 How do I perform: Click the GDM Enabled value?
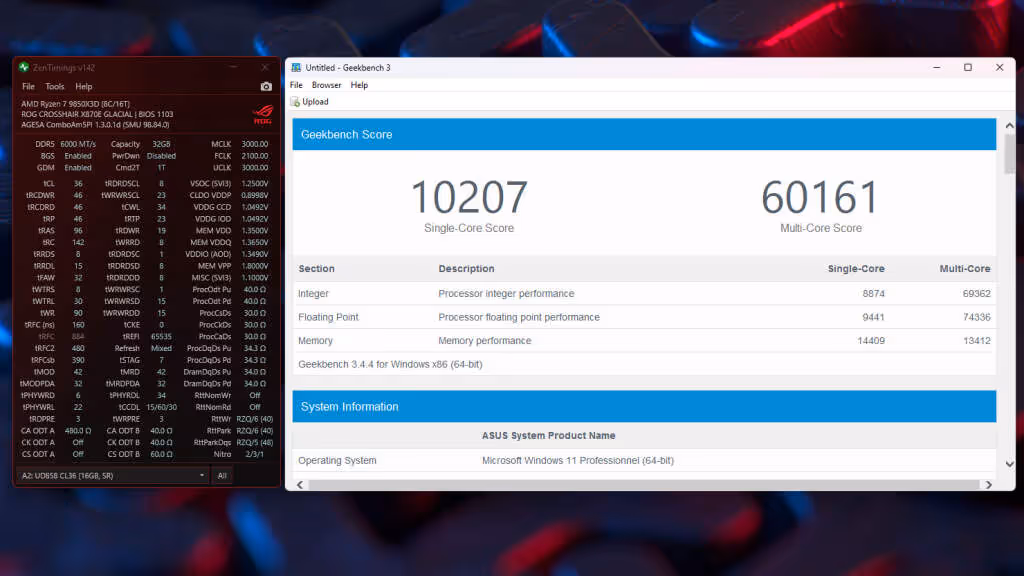[x=78, y=168]
